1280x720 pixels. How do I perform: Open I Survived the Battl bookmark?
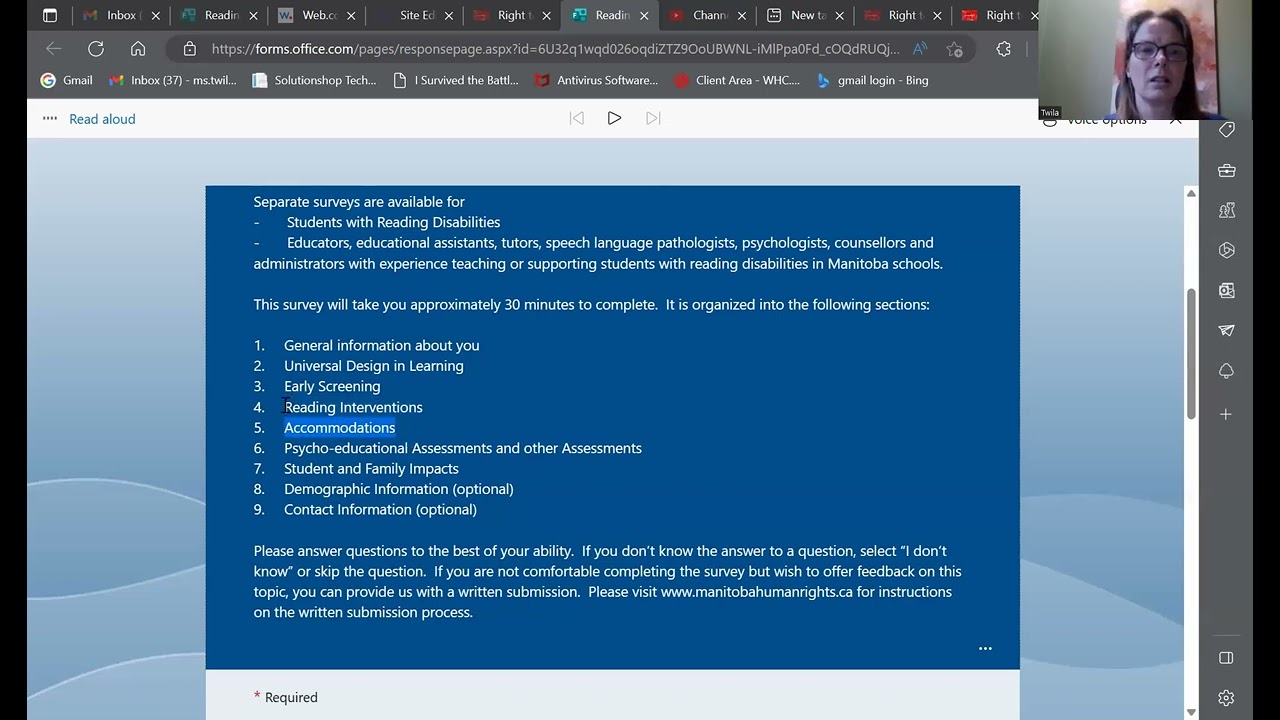[x=456, y=80]
